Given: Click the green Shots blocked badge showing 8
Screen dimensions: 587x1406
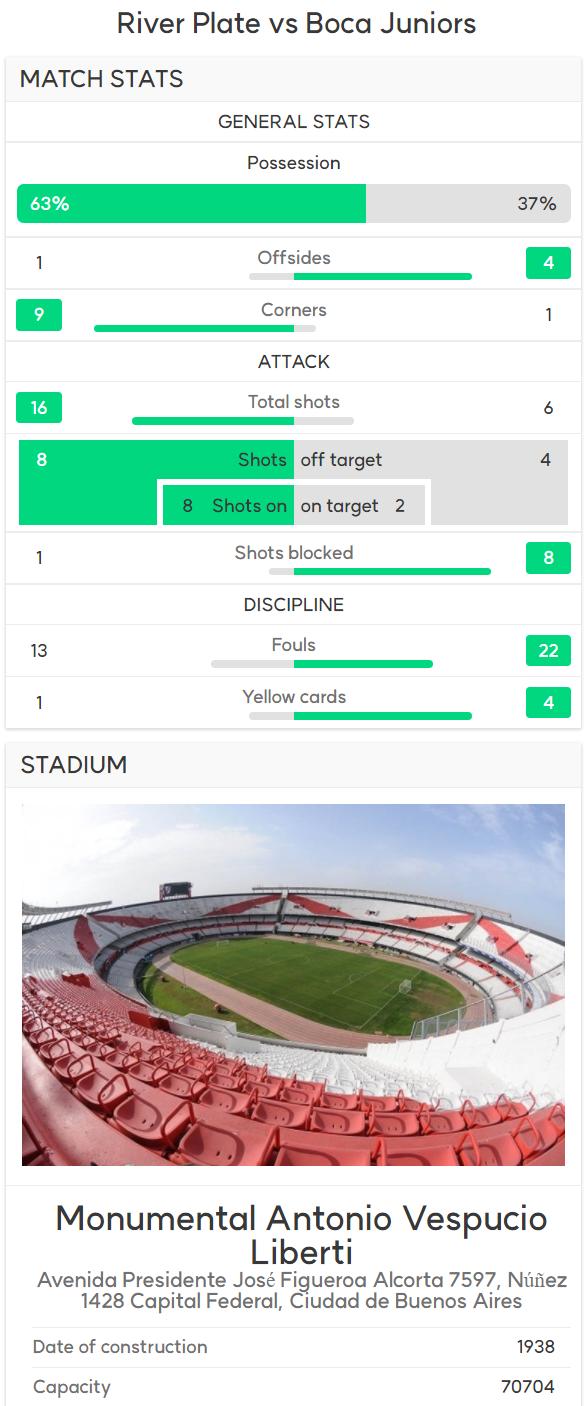Looking at the screenshot, I should [548, 558].
